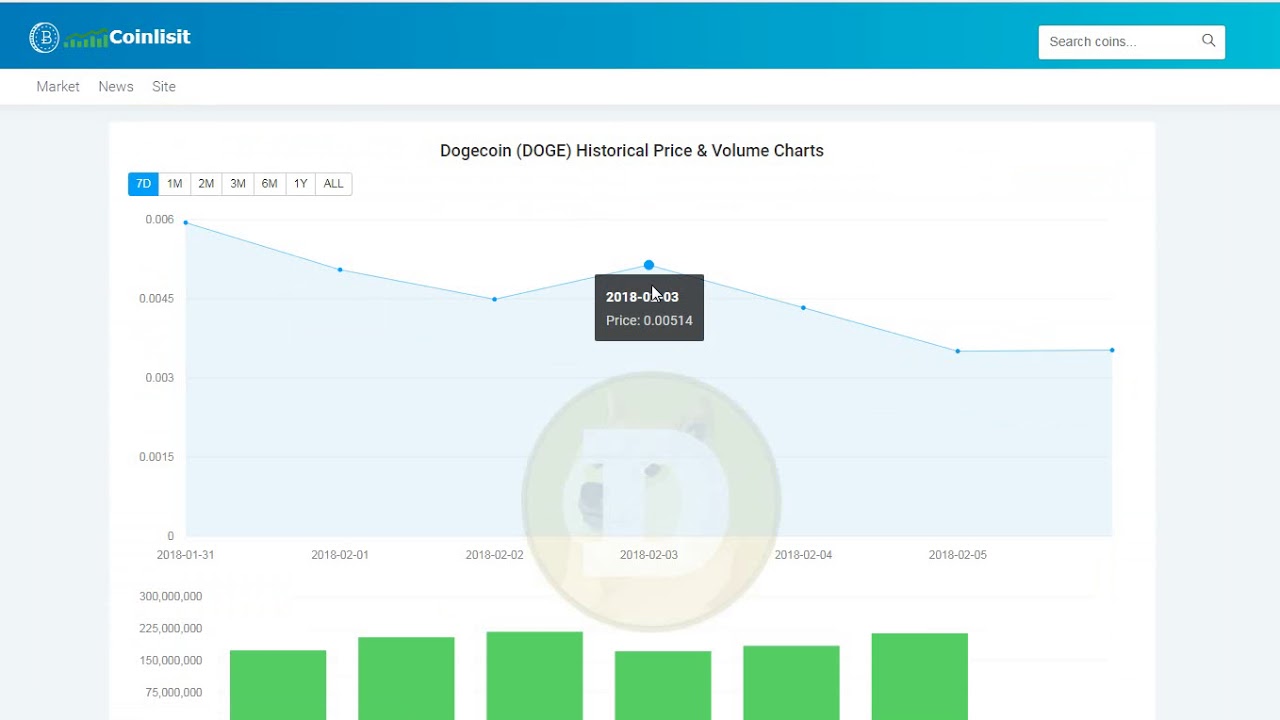Click the 2018-02-04 price data point
This screenshot has height=720, width=1280.
click(803, 308)
